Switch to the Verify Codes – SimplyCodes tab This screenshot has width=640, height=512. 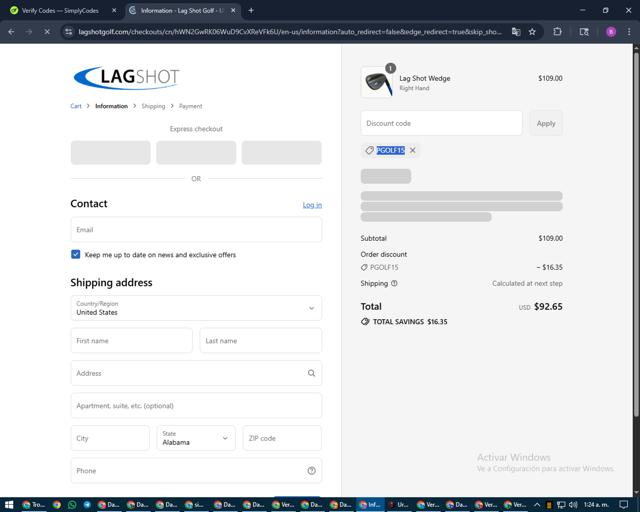tap(60, 11)
